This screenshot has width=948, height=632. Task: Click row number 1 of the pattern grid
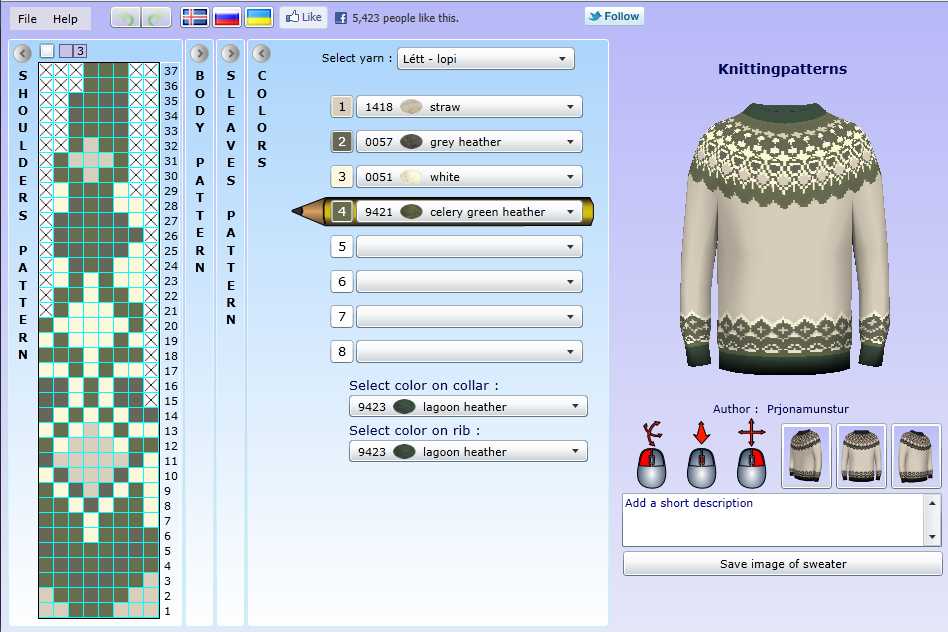[x=167, y=611]
